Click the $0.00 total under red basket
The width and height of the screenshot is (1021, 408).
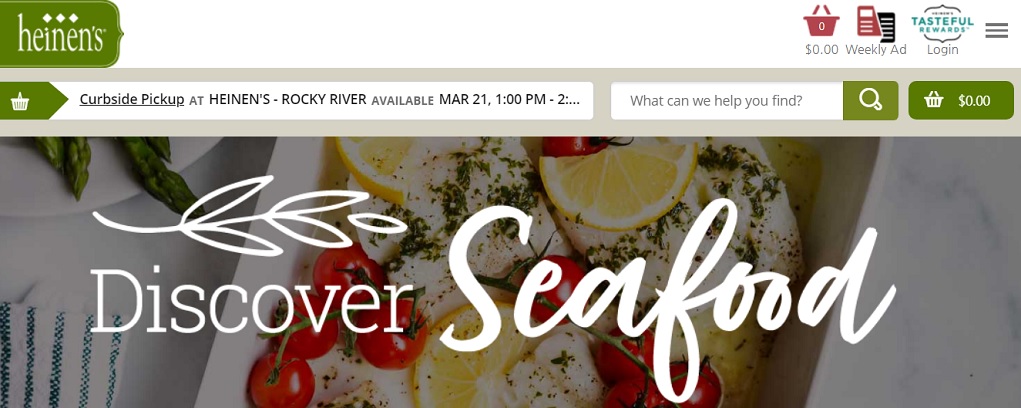pyautogui.click(x=821, y=49)
